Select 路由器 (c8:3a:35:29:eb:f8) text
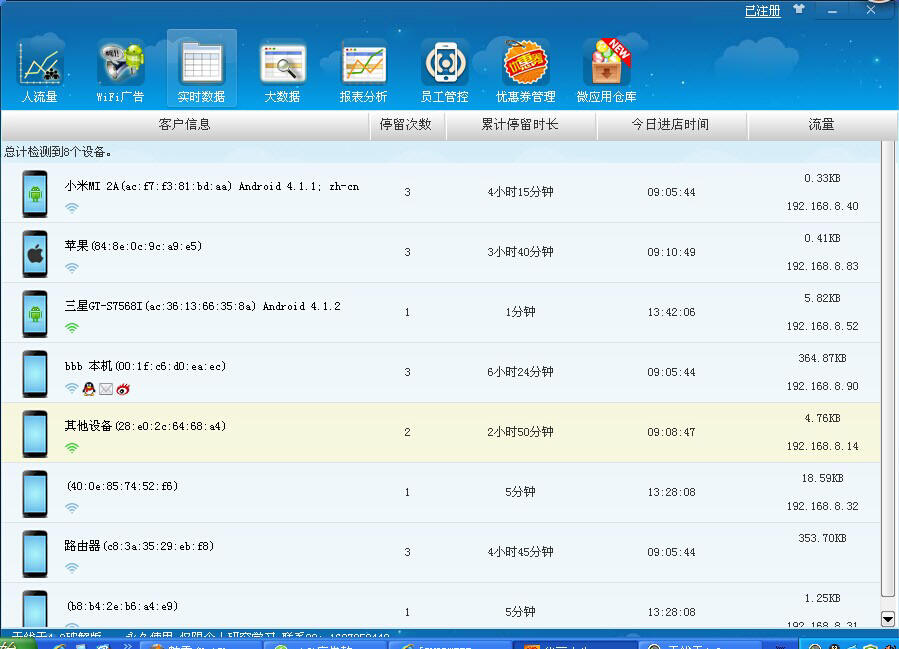Viewport: 899px width, 649px height. tap(139, 546)
